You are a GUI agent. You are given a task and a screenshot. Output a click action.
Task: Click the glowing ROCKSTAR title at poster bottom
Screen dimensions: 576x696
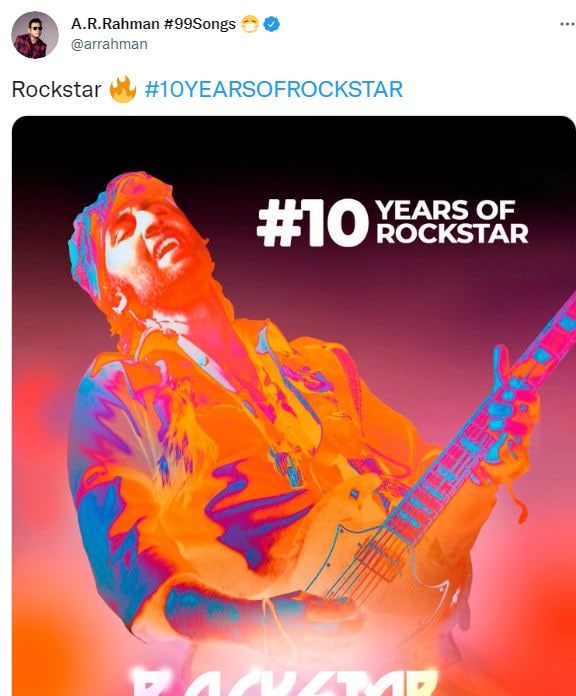click(x=284, y=679)
